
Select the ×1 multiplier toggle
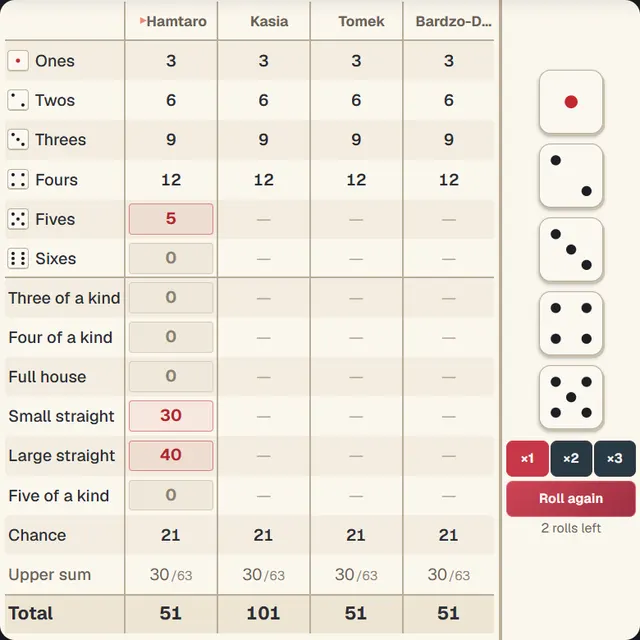(527, 458)
